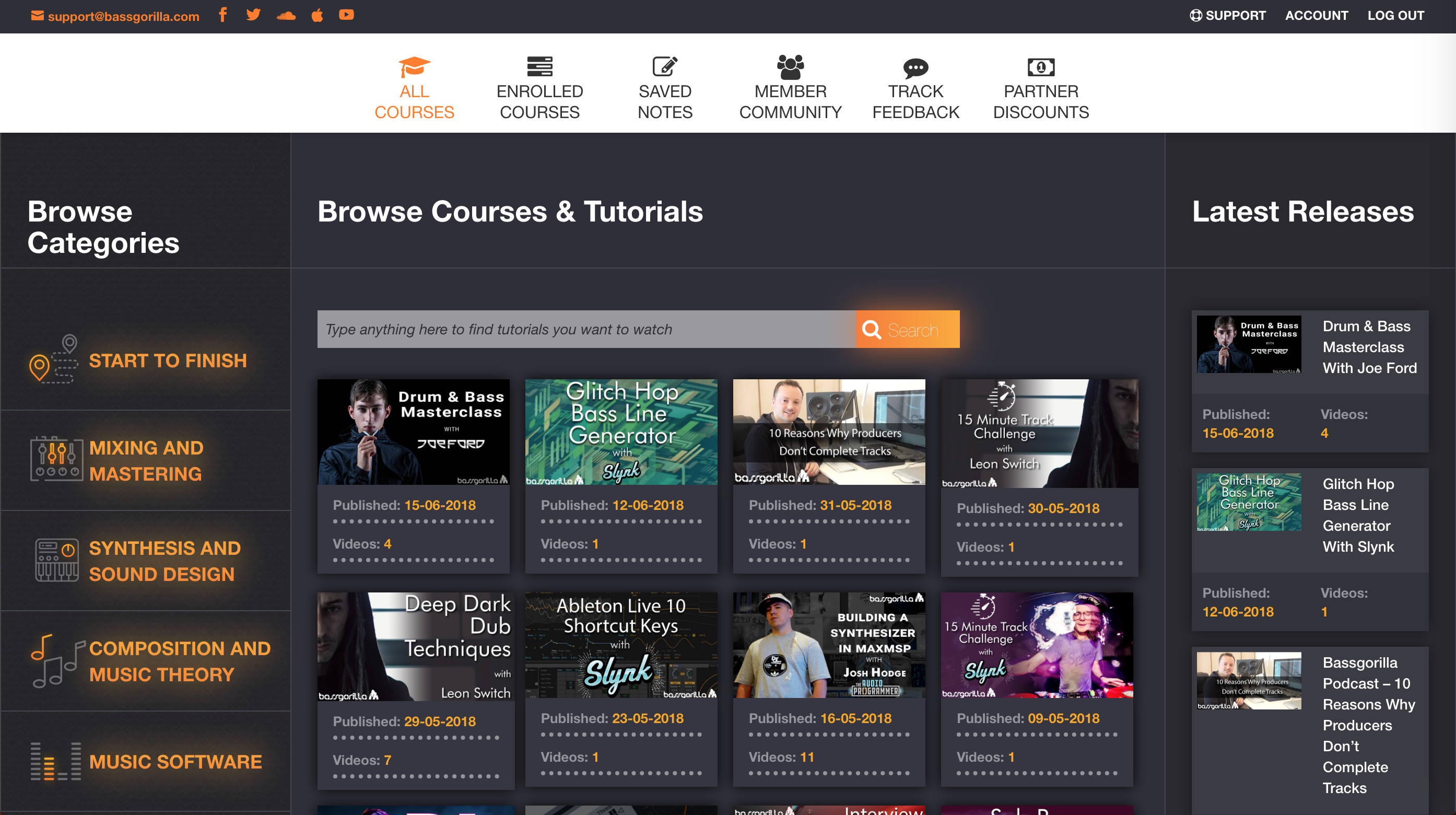Select Music Software category

[175, 762]
